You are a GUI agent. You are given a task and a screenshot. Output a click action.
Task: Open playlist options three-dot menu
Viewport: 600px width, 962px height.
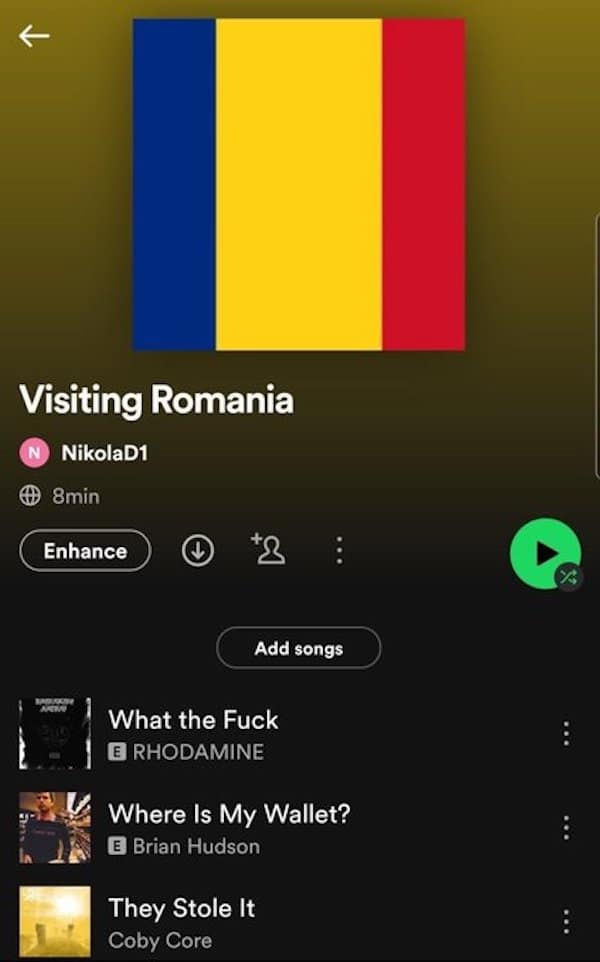coord(339,550)
